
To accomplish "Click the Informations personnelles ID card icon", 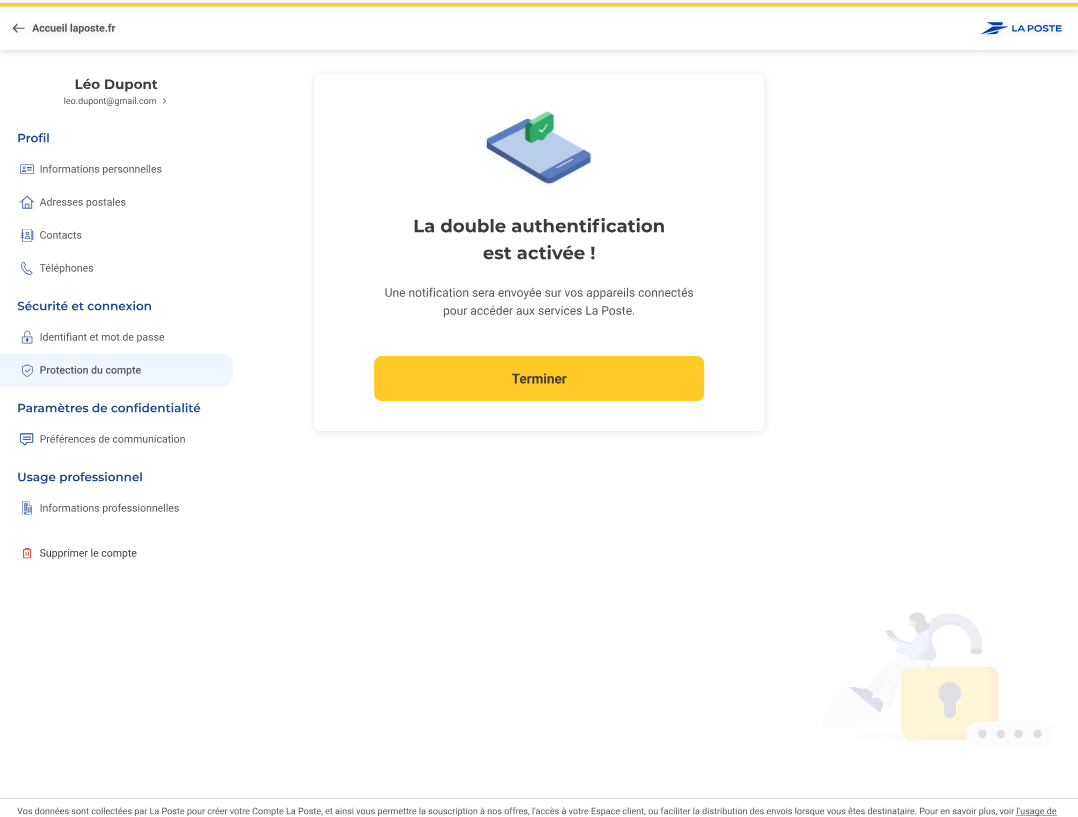I will (27, 169).
